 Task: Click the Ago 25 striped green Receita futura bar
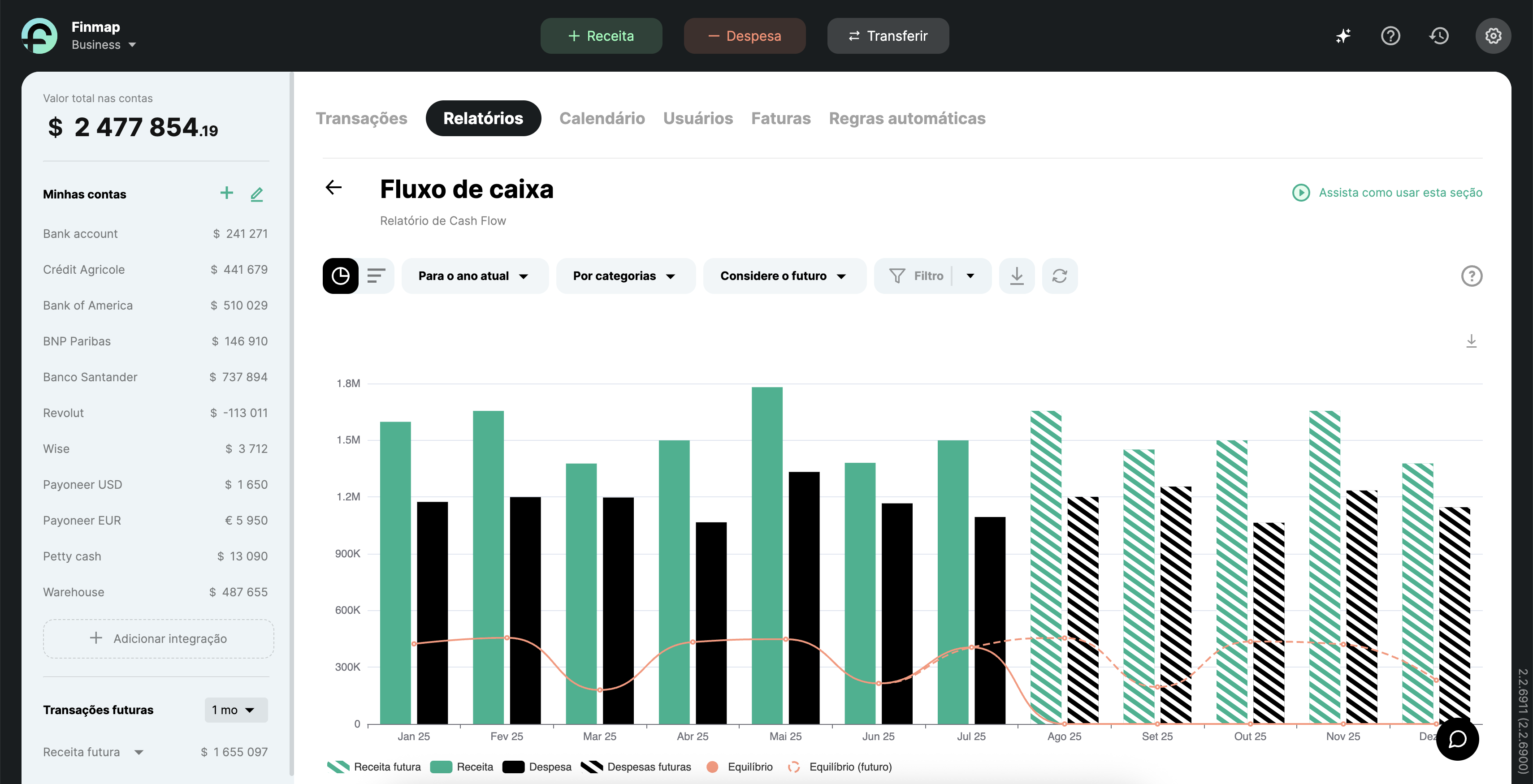point(1046,567)
